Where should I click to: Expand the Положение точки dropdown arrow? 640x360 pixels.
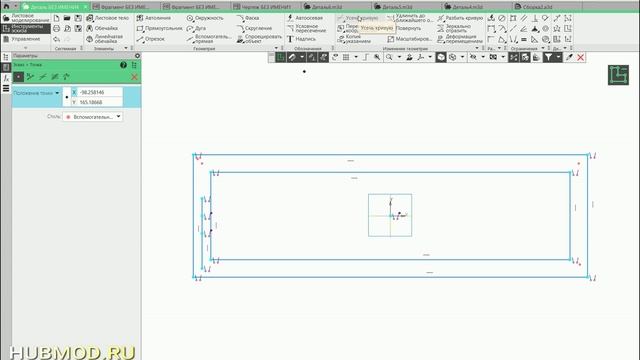click(57, 93)
